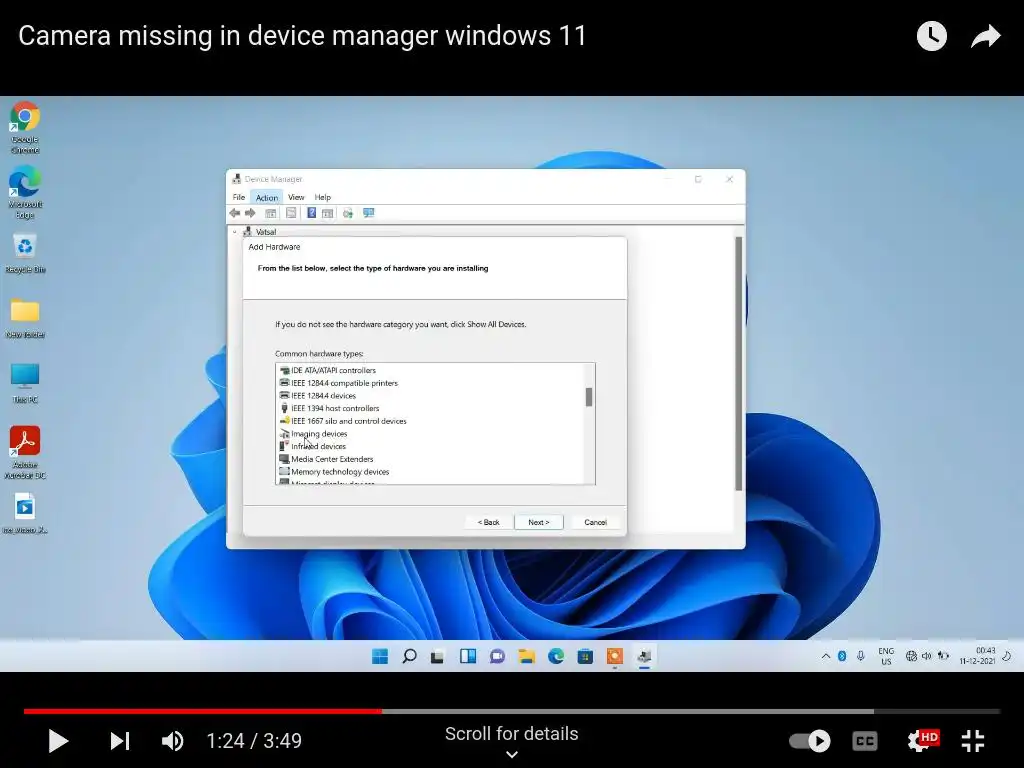Viewport: 1024px width, 768px height.
Task: Open Chat icon in the taskbar
Action: pos(497,656)
